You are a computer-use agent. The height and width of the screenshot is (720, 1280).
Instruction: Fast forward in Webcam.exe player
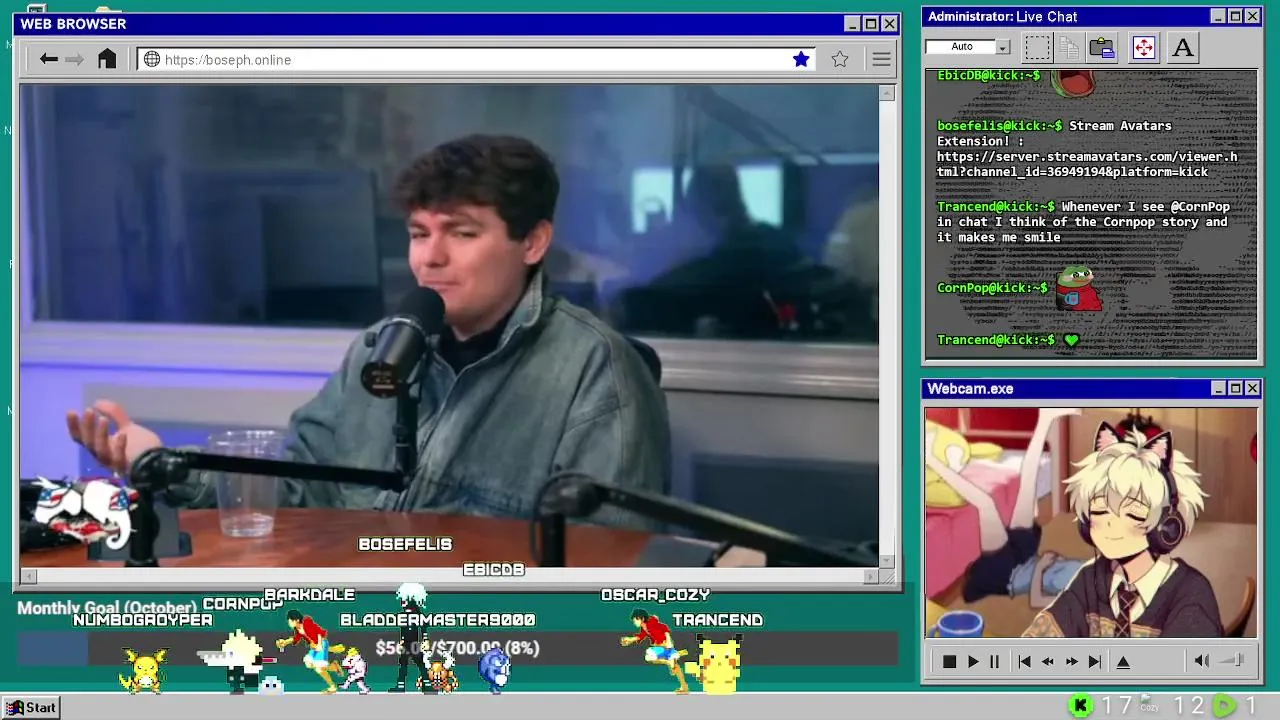pyautogui.click(x=1071, y=661)
